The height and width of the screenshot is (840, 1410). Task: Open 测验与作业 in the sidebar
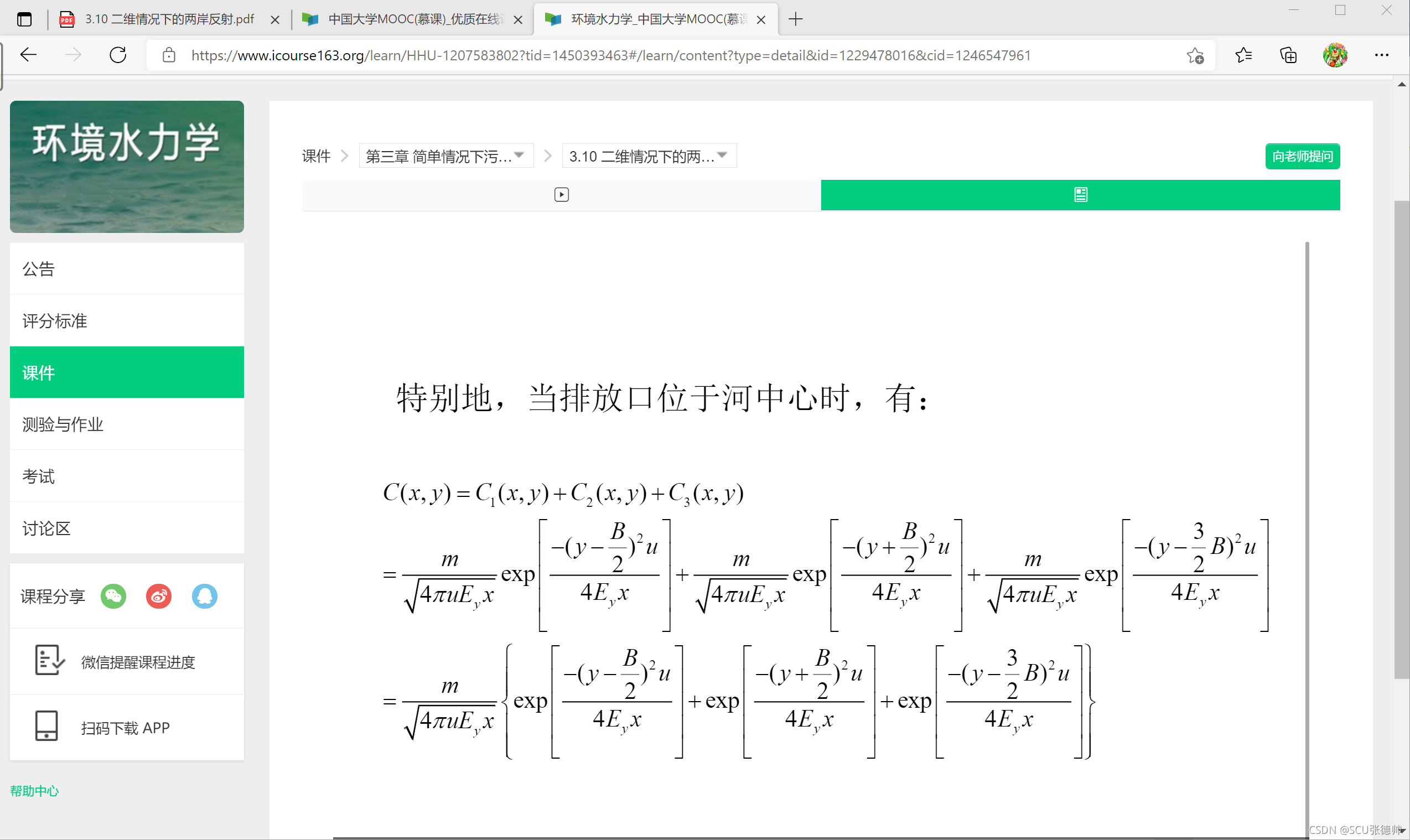63,424
